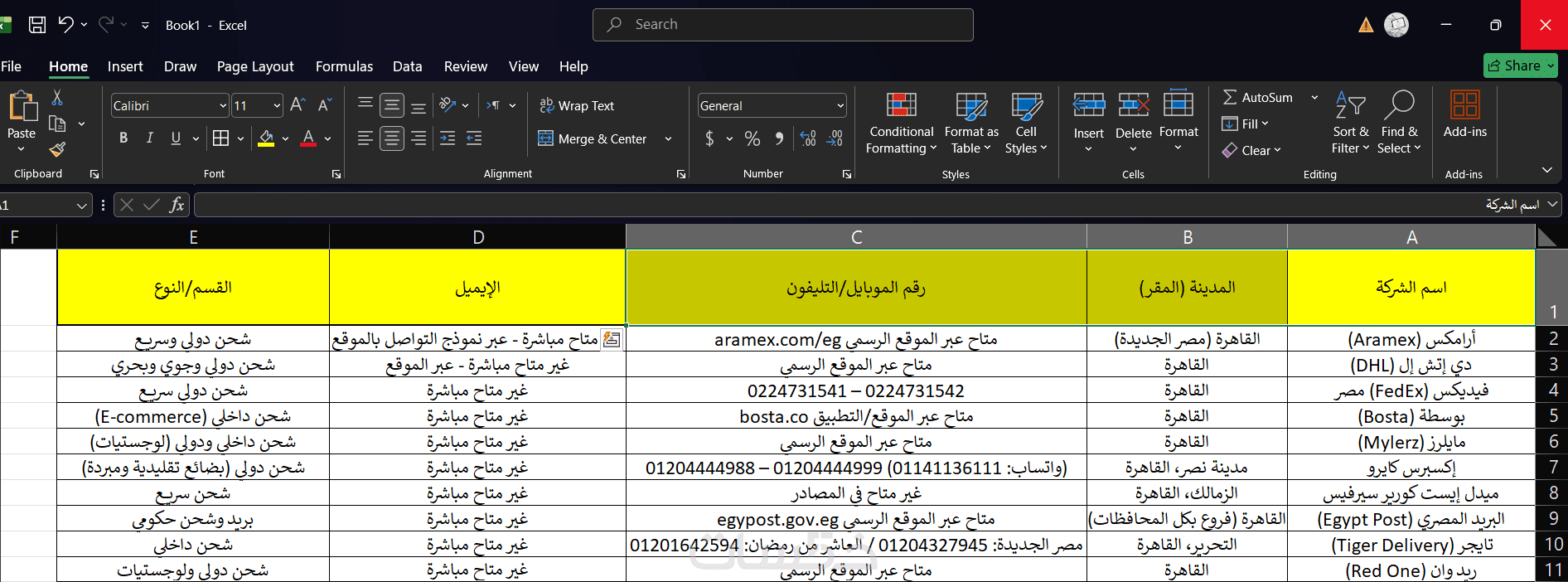Screen dimensions: 1568x582
Task: Toggle Center horizontal alignment
Action: click(392, 138)
